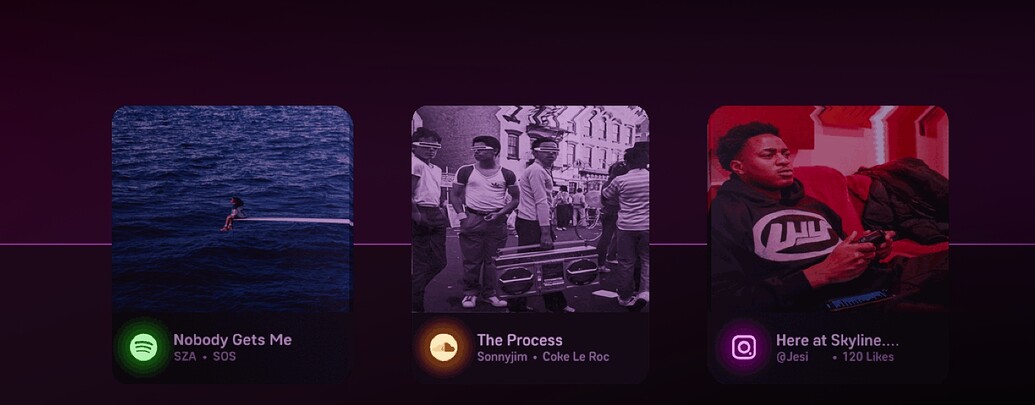Click the artist name SZA
Viewport: 1035px width, 405px height.
point(185,357)
